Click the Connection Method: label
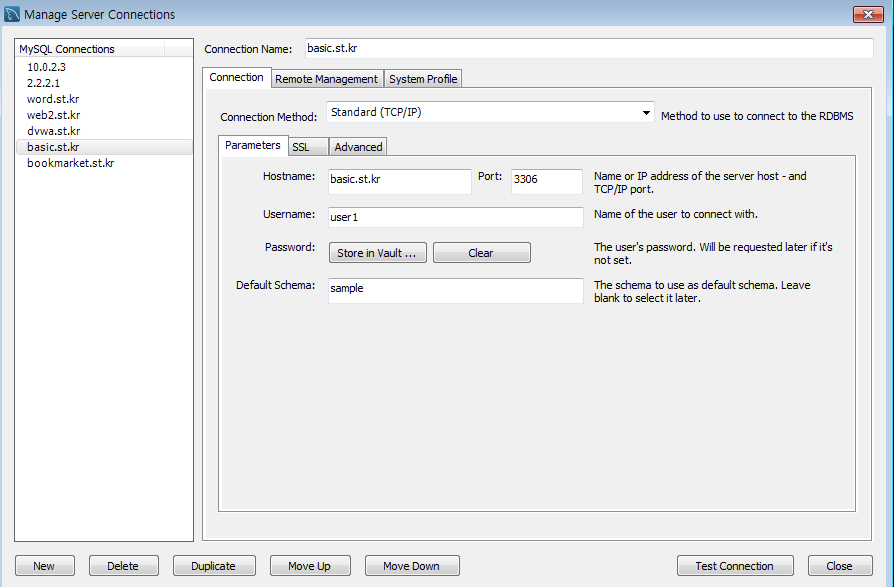This screenshot has width=894, height=587. click(269, 117)
